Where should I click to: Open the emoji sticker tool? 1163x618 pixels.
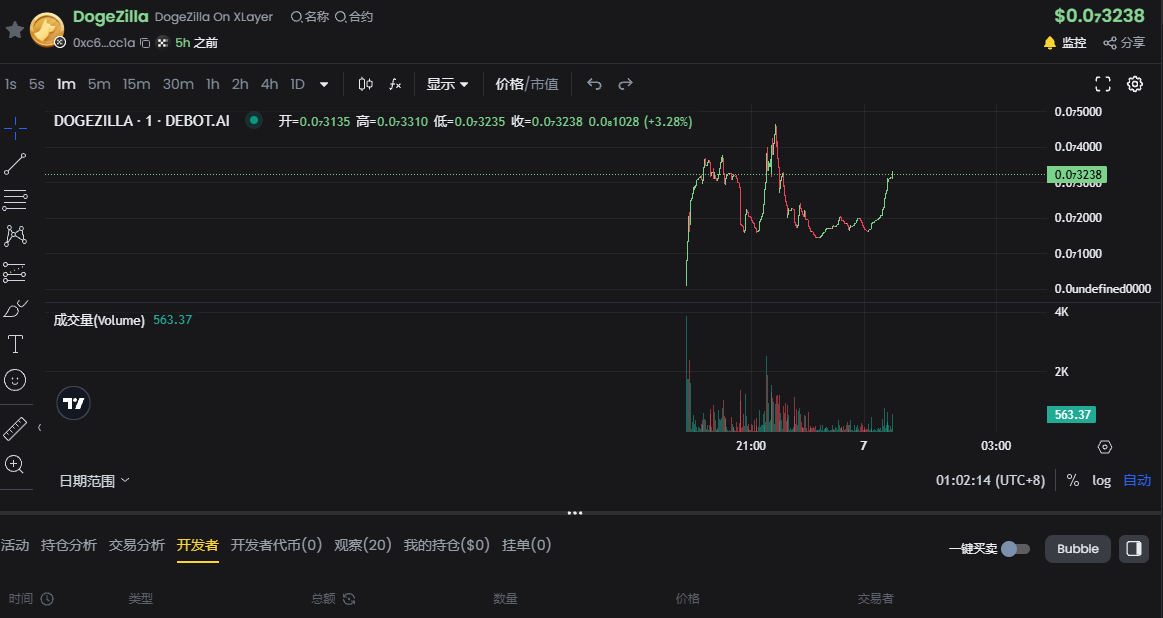click(x=16, y=381)
